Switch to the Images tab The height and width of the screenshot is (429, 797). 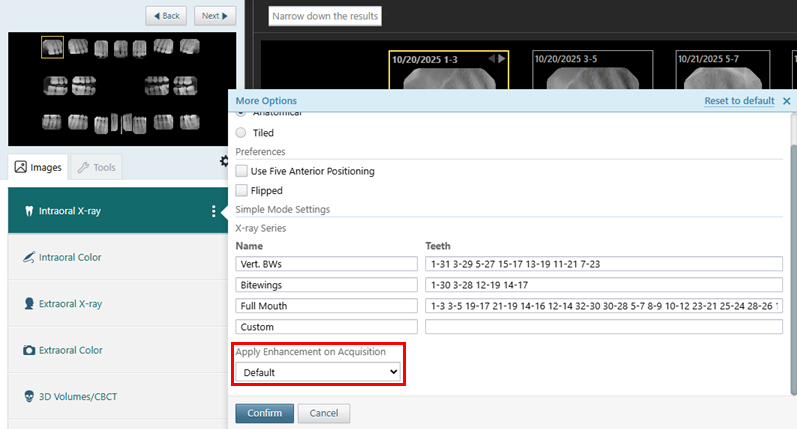point(38,167)
